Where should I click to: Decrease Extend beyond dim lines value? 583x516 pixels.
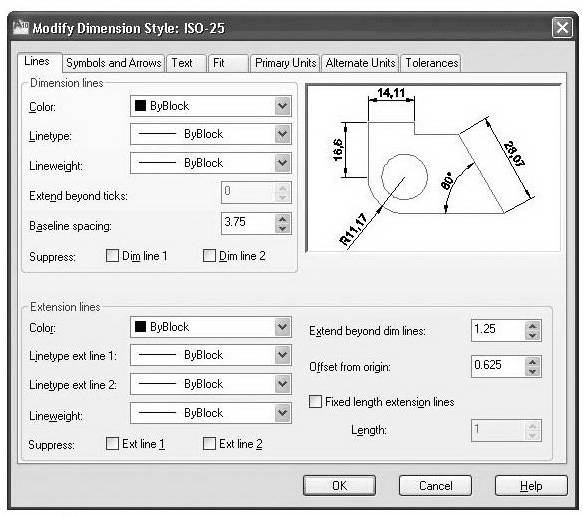[532, 335]
